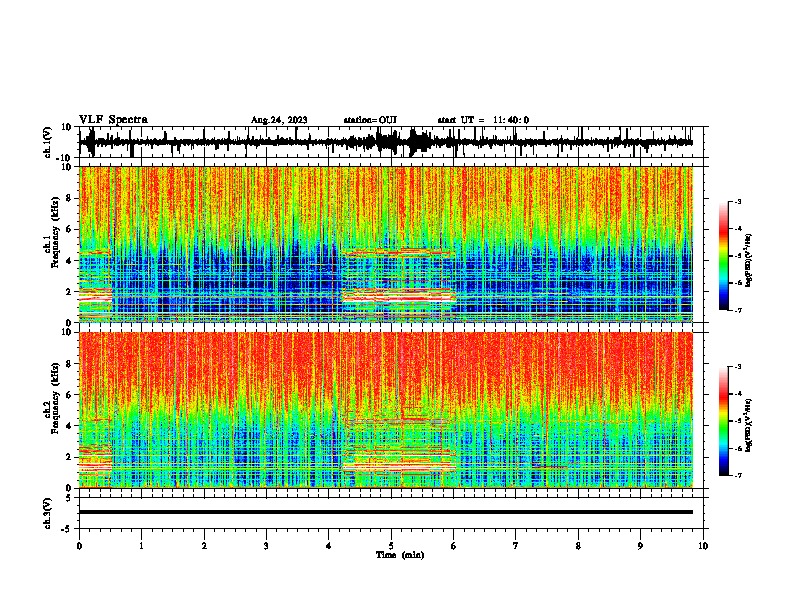Click time axis tick label "2" at bottom

click(204, 546)
